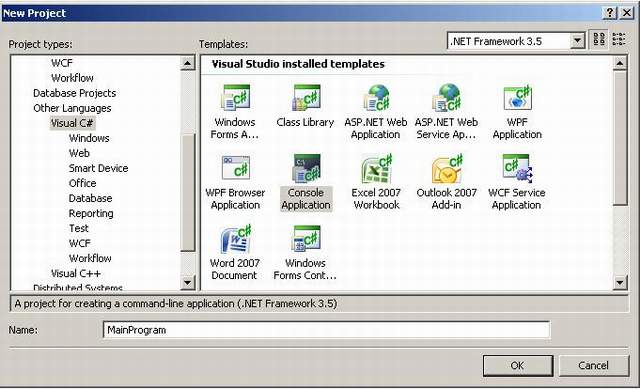Select the Console Application template
Image resolution: width=640 pixels, height=389 pixels.
[306, 182]
